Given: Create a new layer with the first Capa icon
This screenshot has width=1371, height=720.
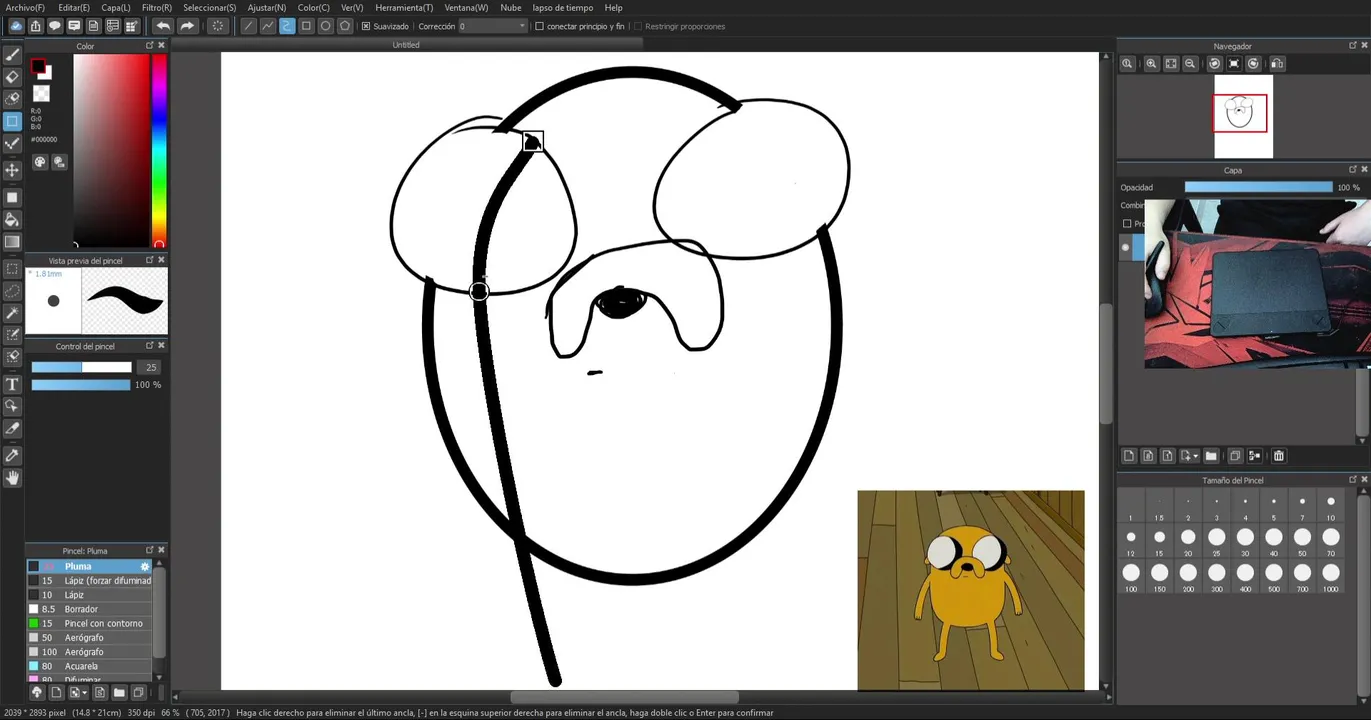Looking at the screenshot, I should pos(1129,456).
